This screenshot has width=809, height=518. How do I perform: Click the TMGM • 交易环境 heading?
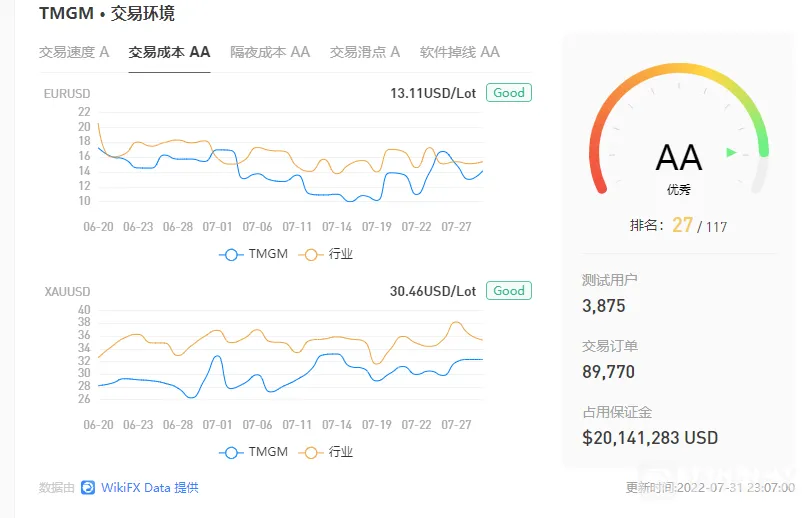click(107, 13)
